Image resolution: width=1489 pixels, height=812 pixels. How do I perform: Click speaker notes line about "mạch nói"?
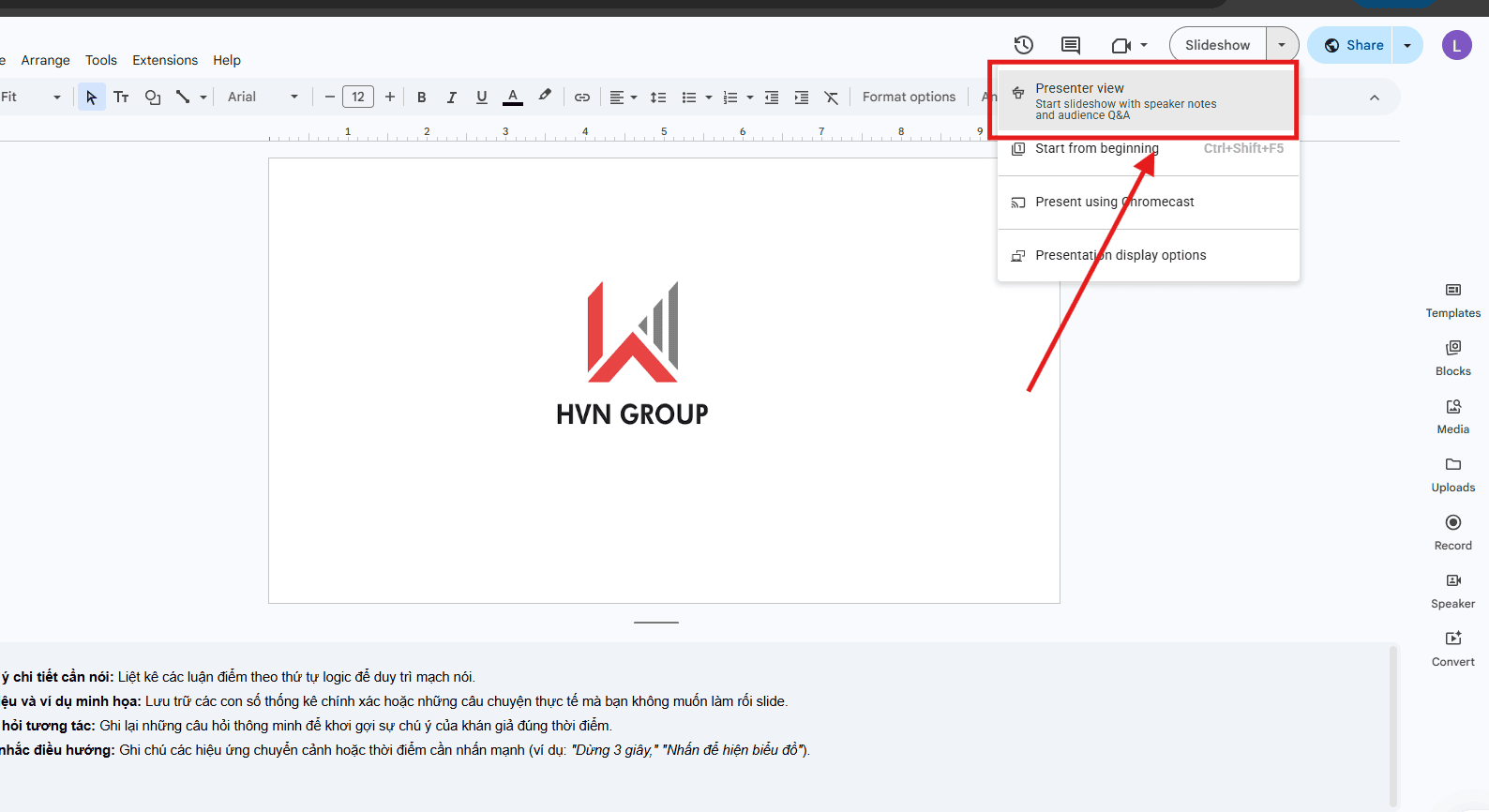tap(238, 677)
